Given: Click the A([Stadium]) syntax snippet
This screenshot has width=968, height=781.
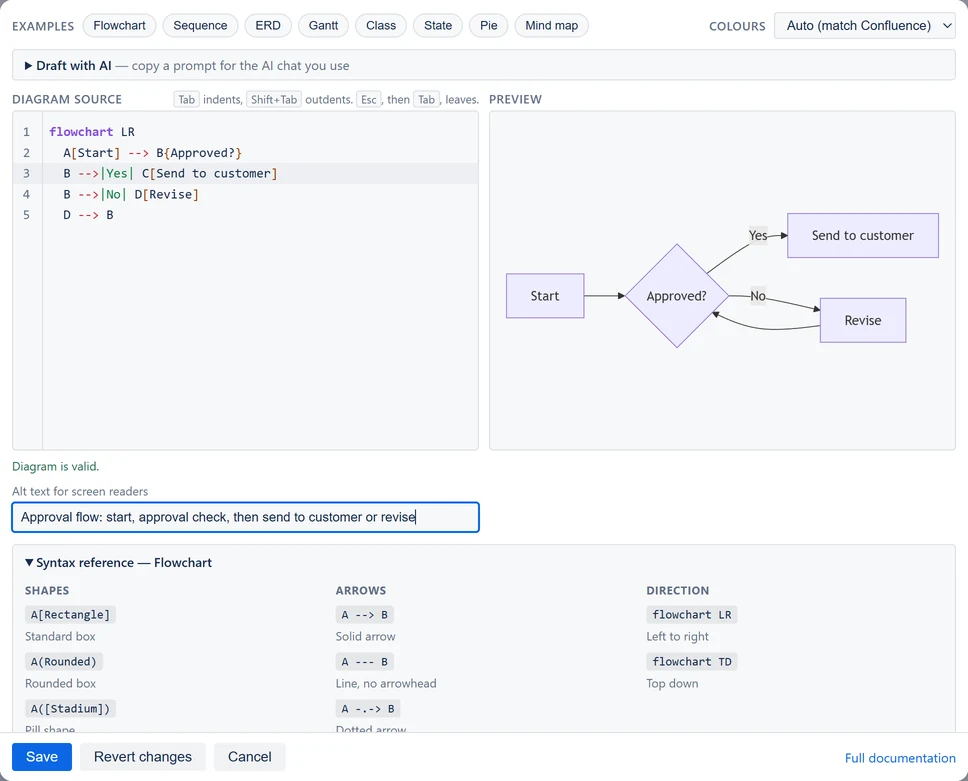Looking at the screenshot, I should coord(70,709).
